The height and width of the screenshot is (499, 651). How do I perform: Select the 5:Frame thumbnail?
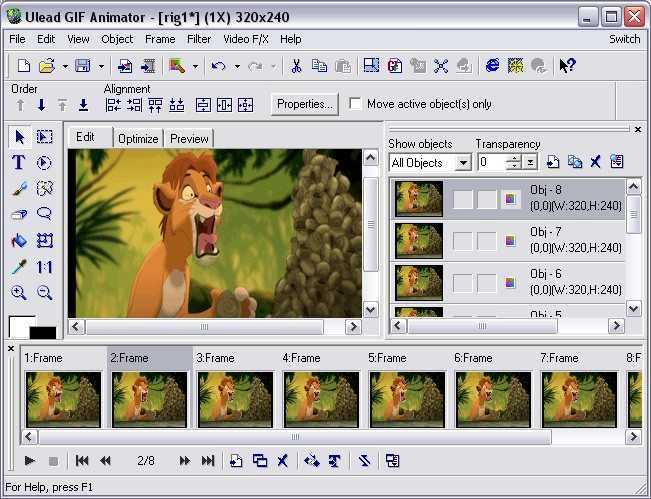pyautogui.click(x=406, y=399)
